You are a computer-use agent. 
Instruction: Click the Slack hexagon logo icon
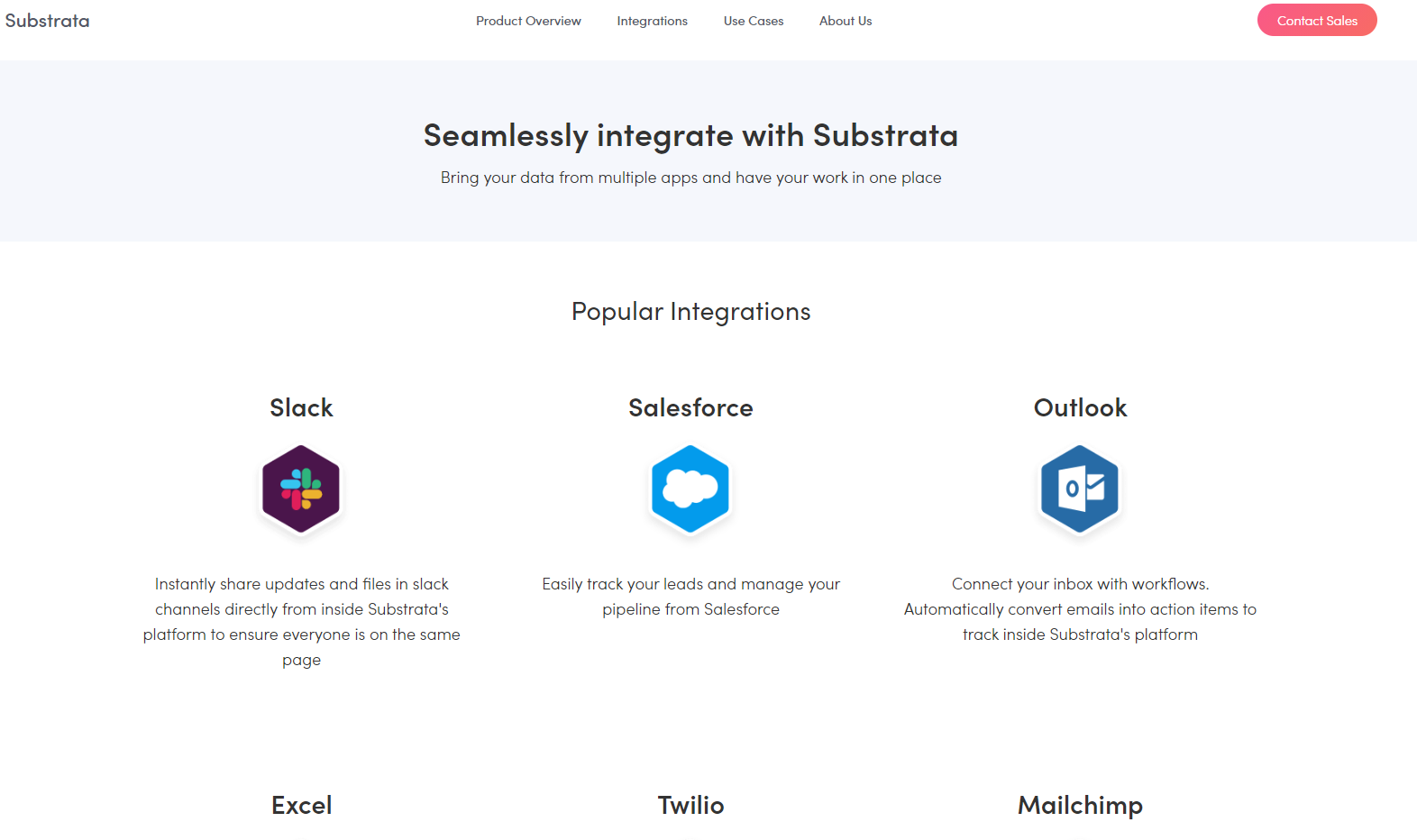301,488
